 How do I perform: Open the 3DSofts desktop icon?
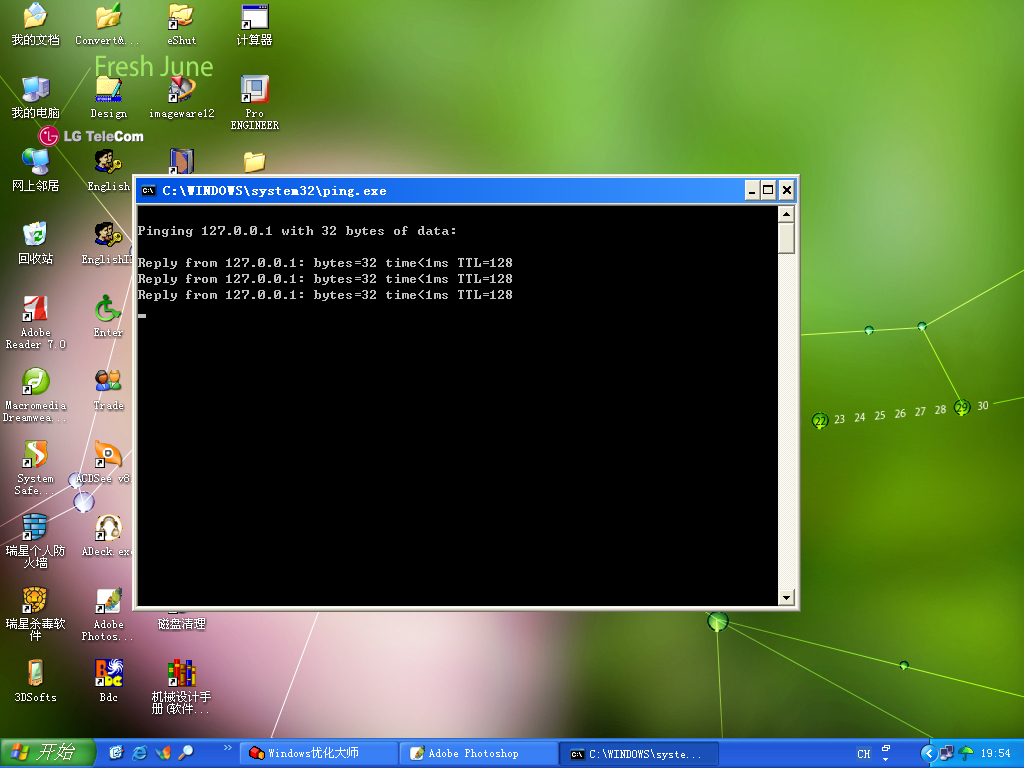[35, 673]
